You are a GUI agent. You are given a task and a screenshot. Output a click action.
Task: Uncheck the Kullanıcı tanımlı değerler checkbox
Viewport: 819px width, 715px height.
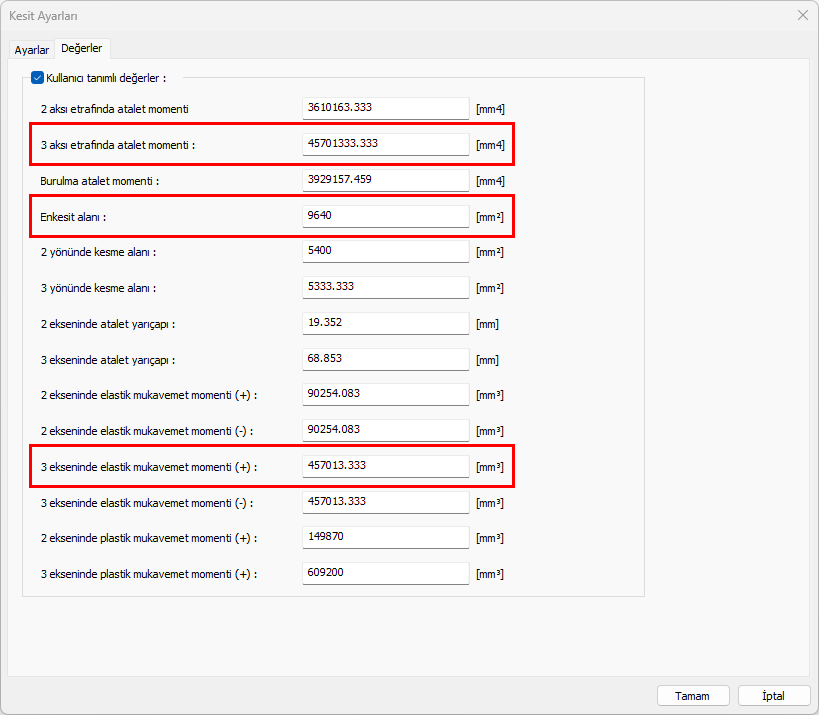tap(38, 77)
